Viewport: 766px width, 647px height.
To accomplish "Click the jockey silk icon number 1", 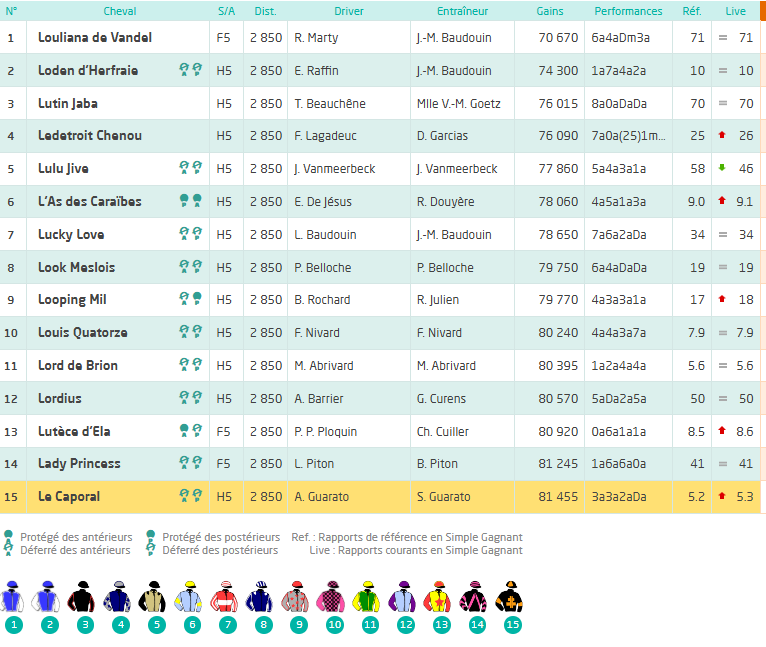I will click(x=13, y=597).
